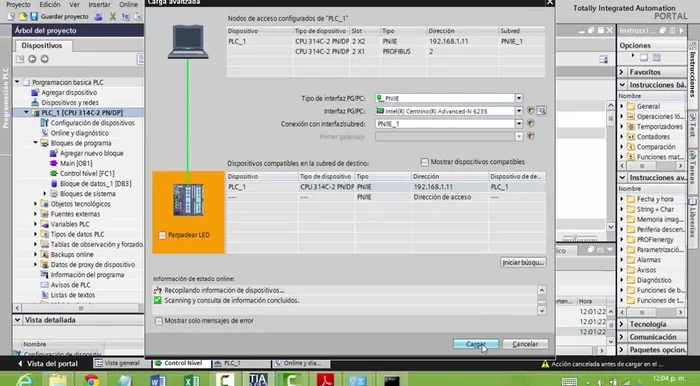Switch to the Dispositivos tab
700x386 pixels.
42,46
